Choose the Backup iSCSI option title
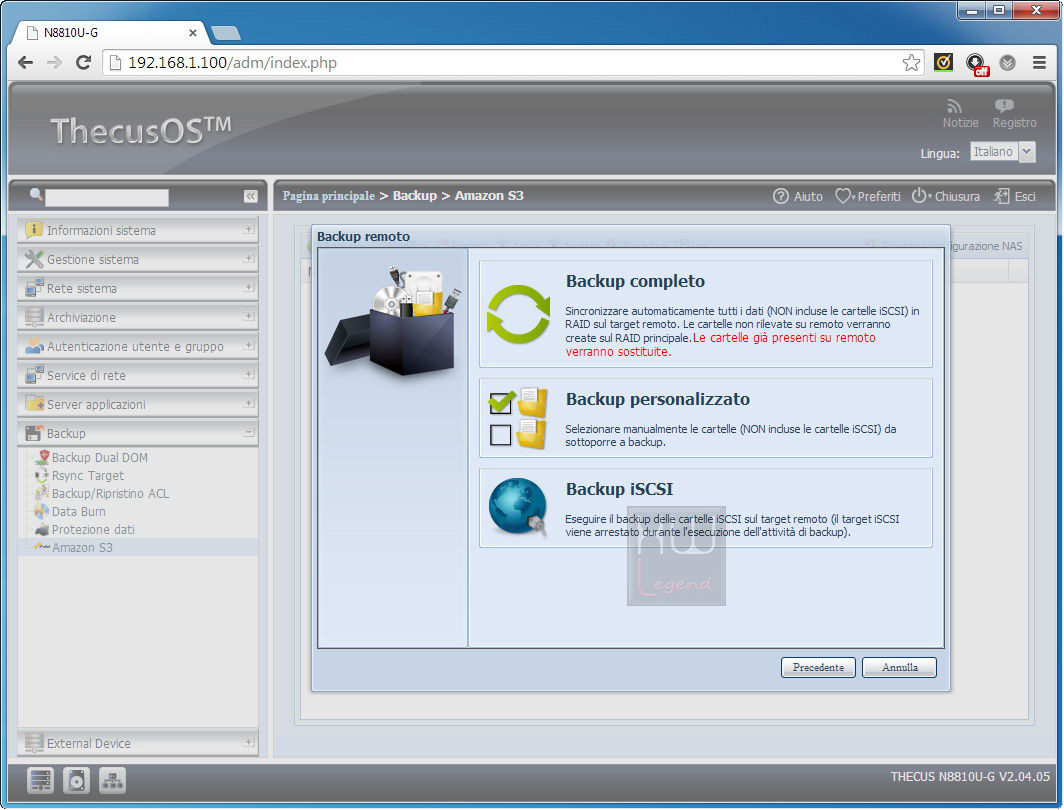 point(620,489)
